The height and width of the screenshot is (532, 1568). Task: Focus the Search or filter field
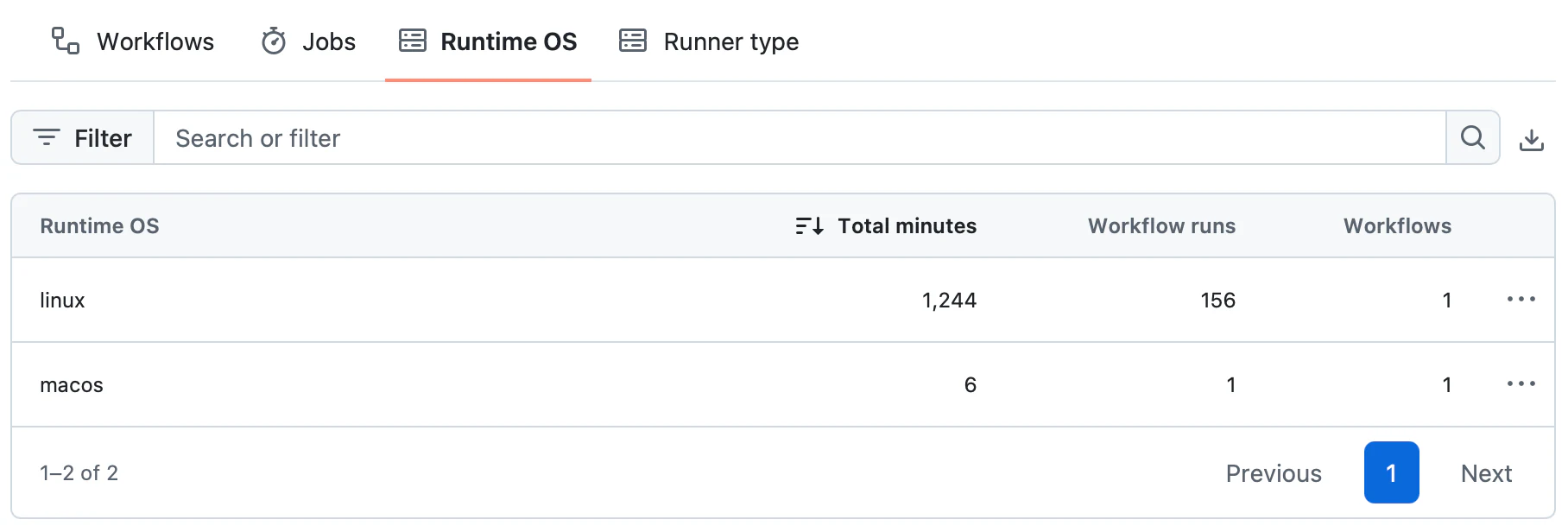[x=800, y=137]
